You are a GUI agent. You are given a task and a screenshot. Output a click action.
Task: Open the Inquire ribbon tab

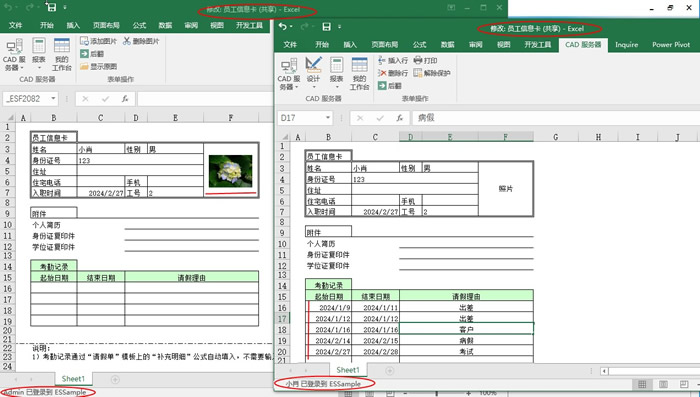626,45
